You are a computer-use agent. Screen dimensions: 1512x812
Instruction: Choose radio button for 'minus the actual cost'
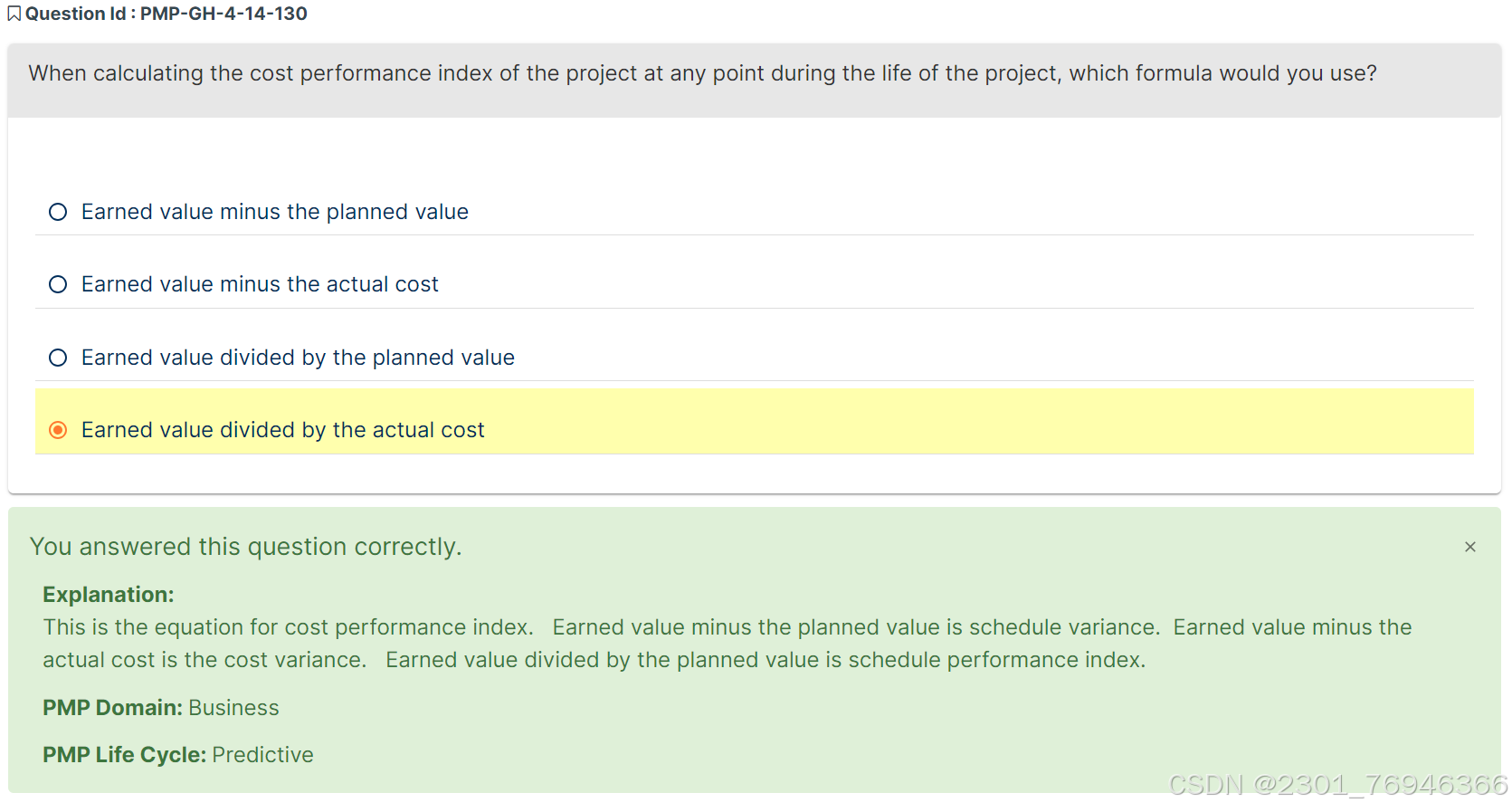(58, 284)
